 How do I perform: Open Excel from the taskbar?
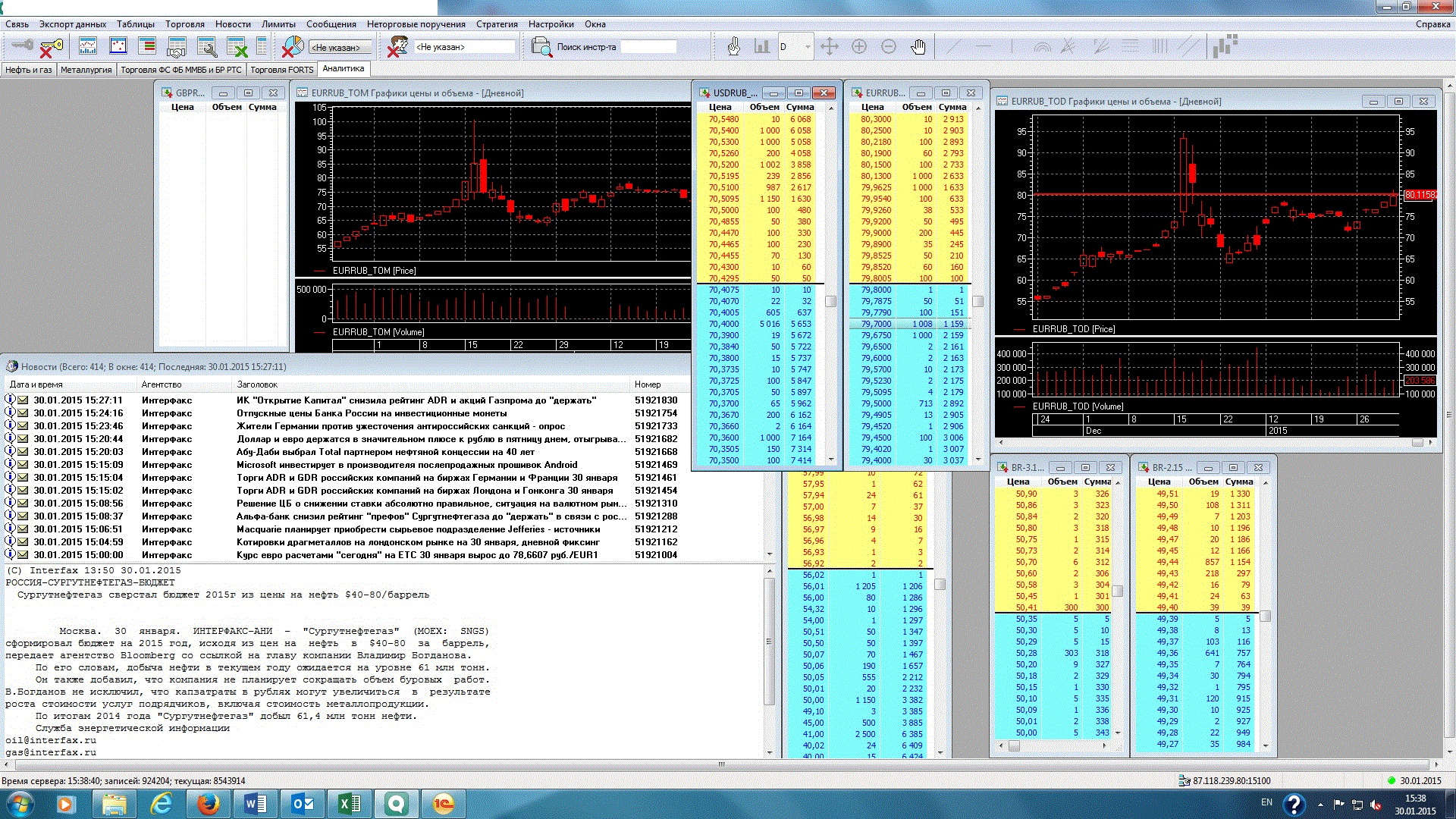pyautogui.click(x=350, y=804)
